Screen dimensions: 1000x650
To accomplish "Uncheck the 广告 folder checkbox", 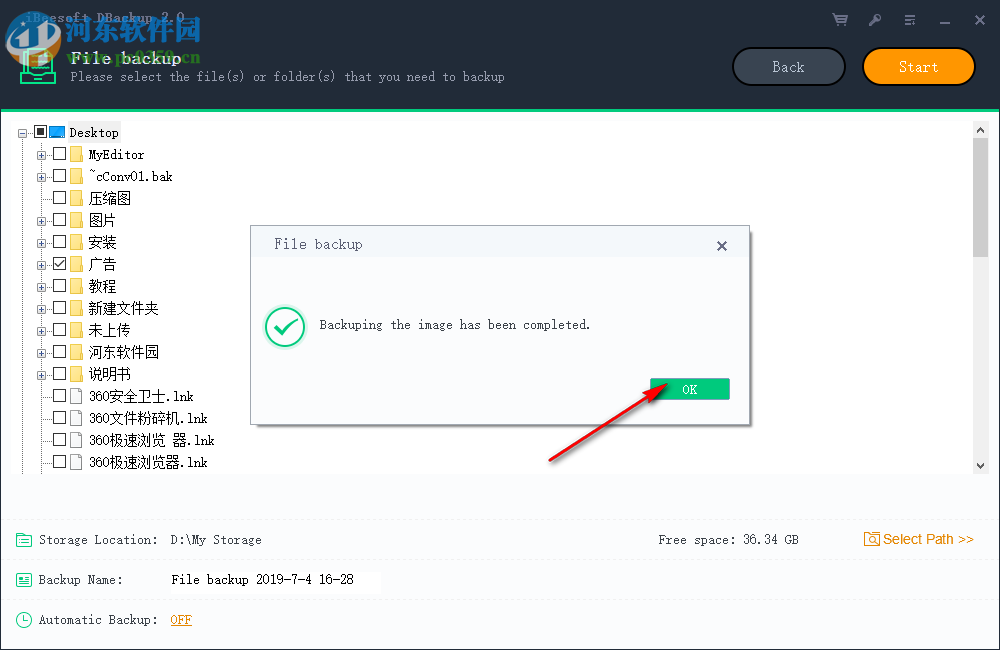I will [x=58, y=263].
